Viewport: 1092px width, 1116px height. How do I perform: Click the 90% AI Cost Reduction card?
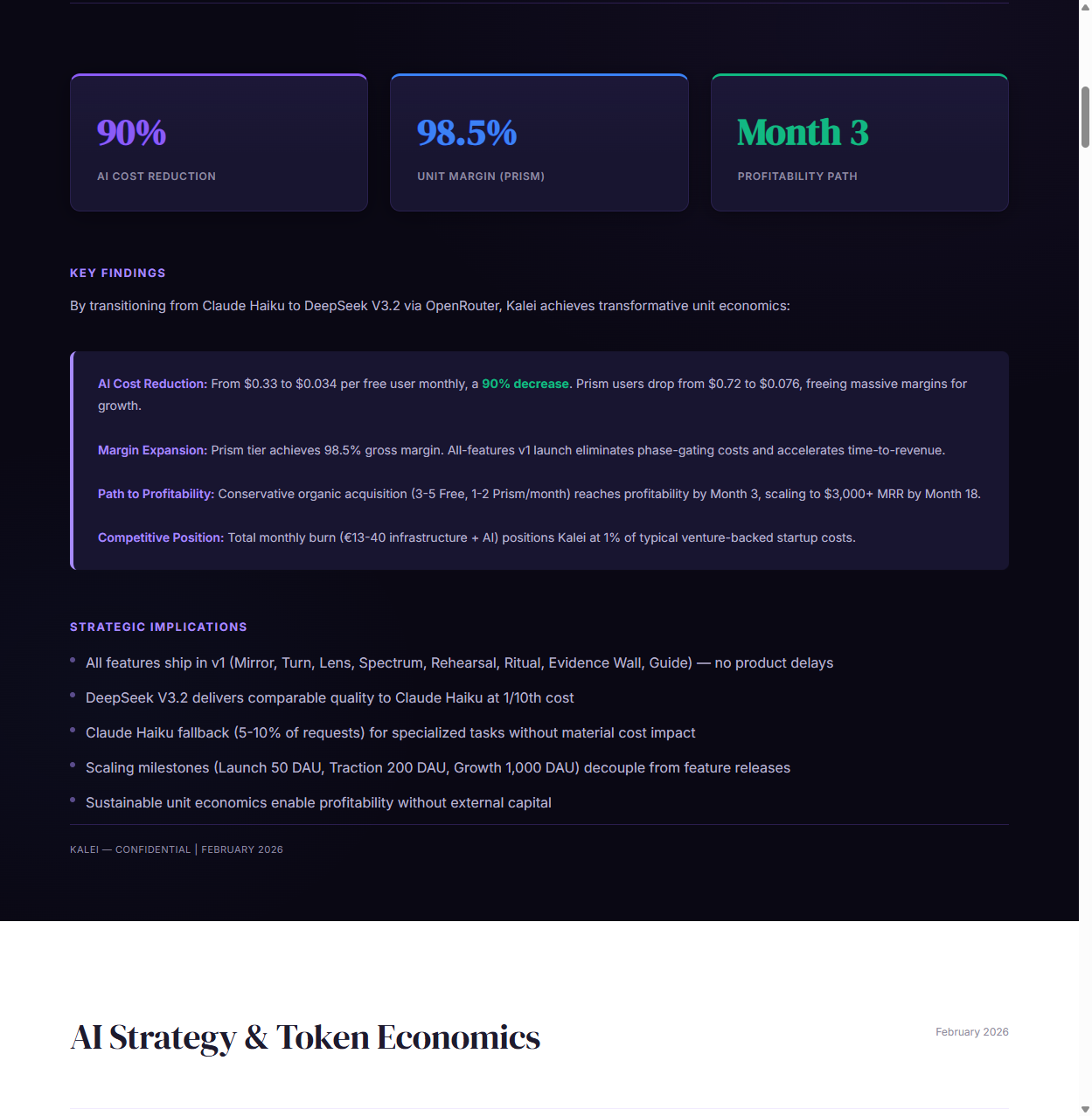coord(219,143)
